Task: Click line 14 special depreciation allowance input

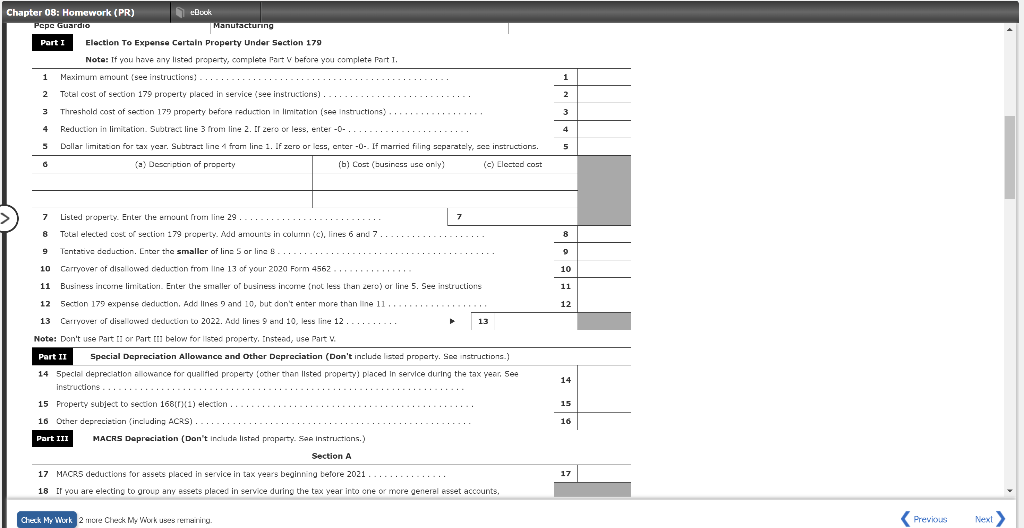Action: point(604,380)
